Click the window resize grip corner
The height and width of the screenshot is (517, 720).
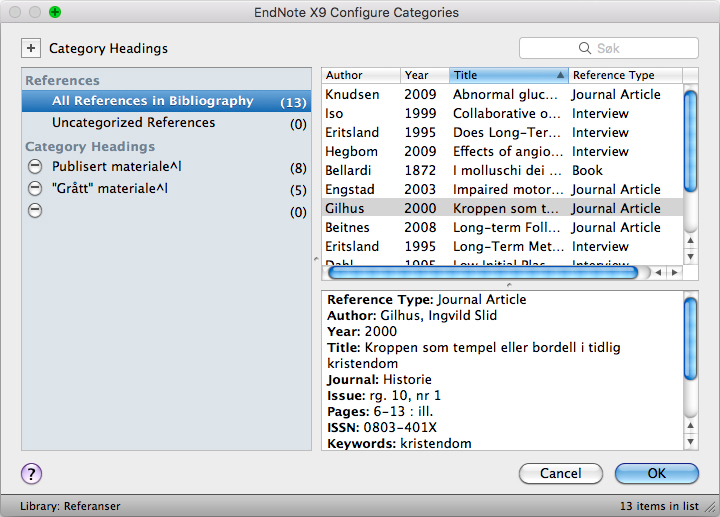coord(711,507)
